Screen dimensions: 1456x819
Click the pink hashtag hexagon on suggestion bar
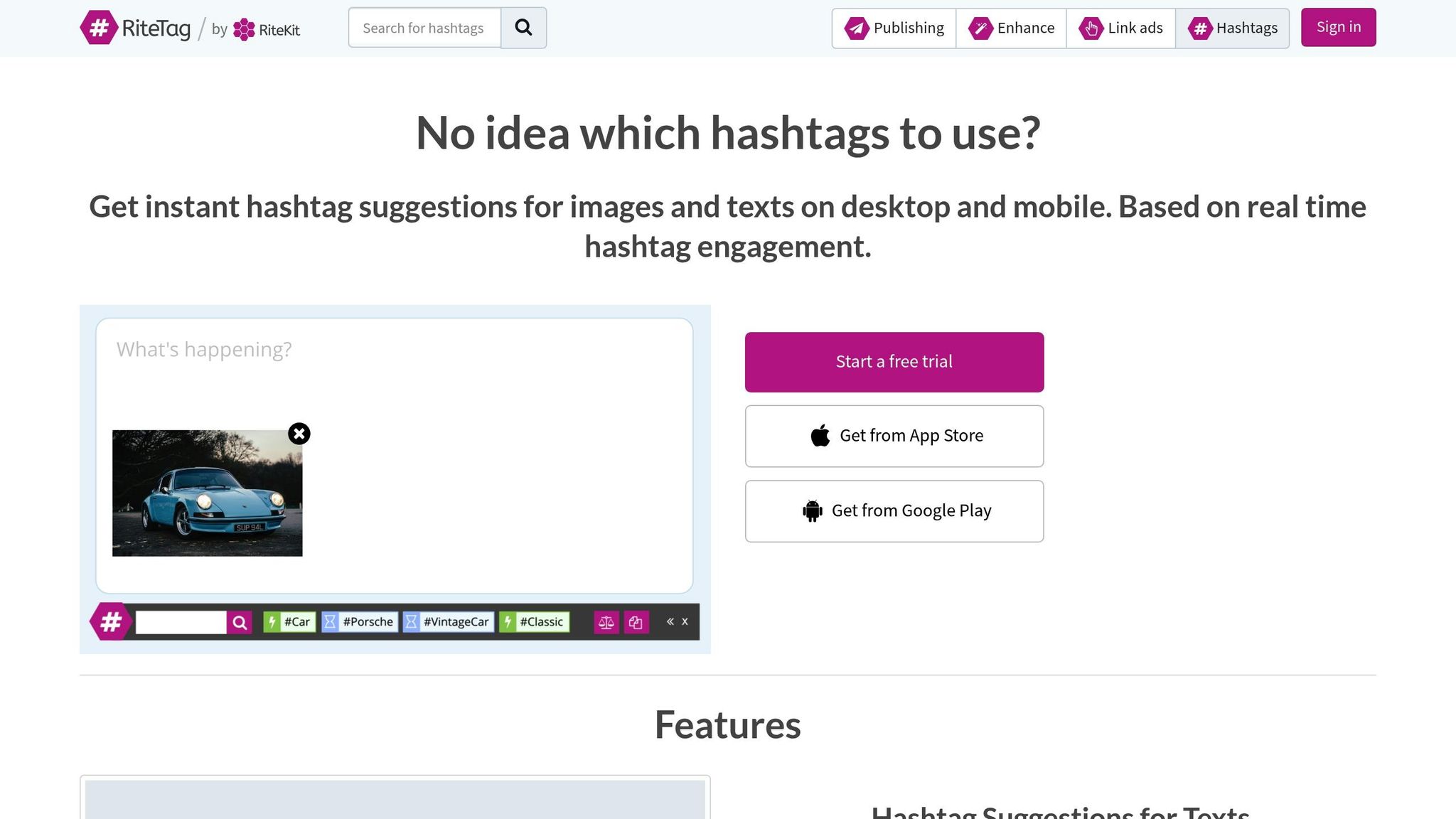click(110, 622)
